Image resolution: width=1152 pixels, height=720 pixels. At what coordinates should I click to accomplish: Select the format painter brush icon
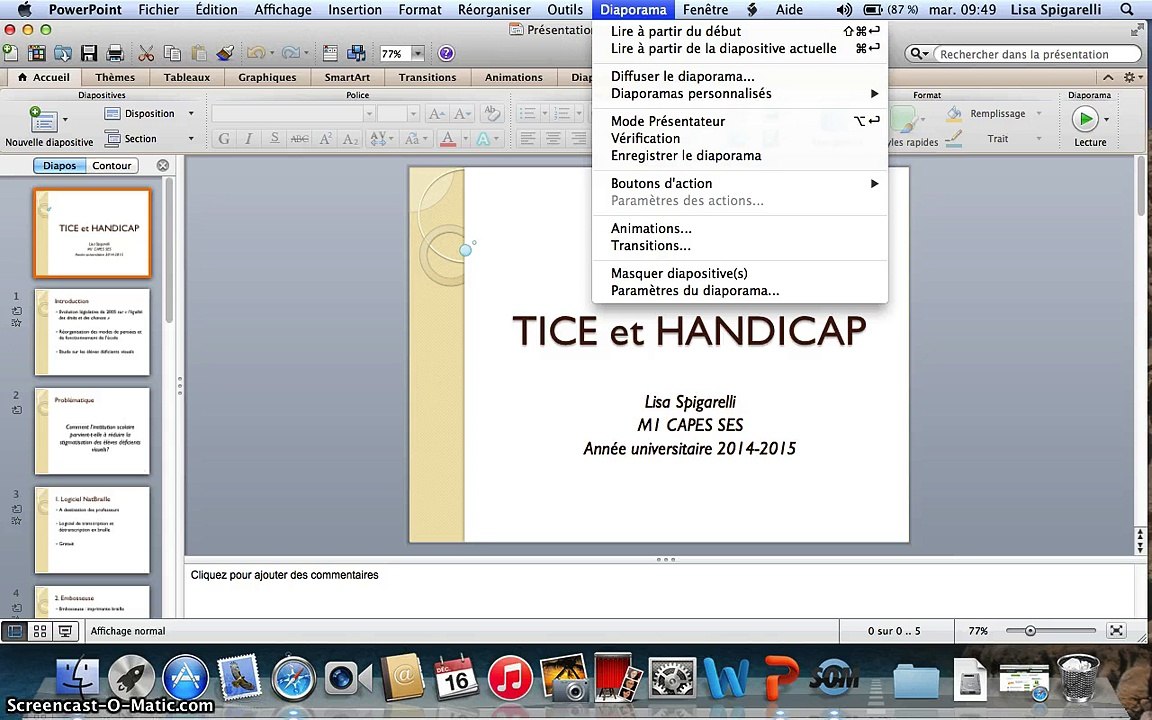coord(225,53)
